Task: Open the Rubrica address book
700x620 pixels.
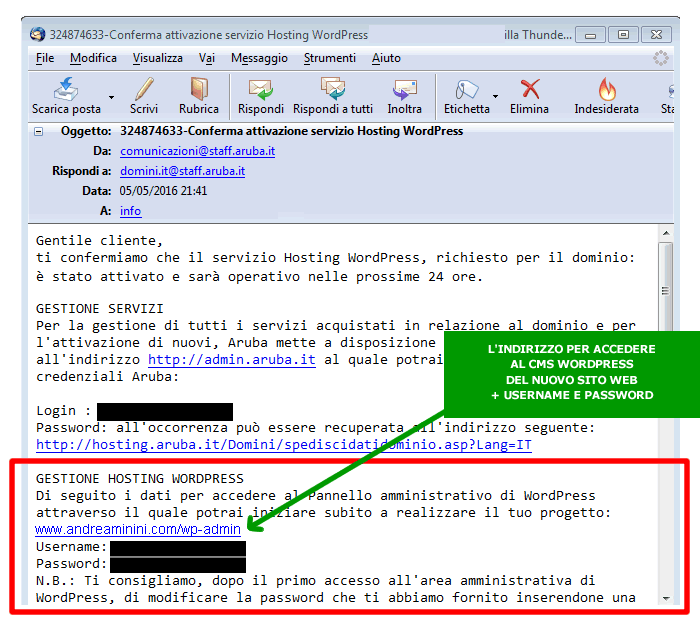Action: coord(199,89)
